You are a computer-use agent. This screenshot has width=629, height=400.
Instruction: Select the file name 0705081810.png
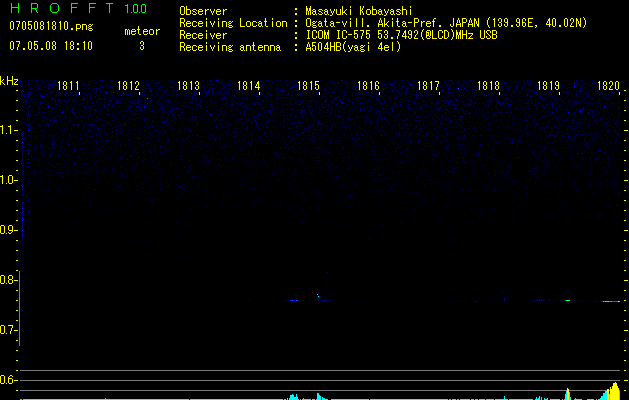pyautogui.click(x=51, y=26)
